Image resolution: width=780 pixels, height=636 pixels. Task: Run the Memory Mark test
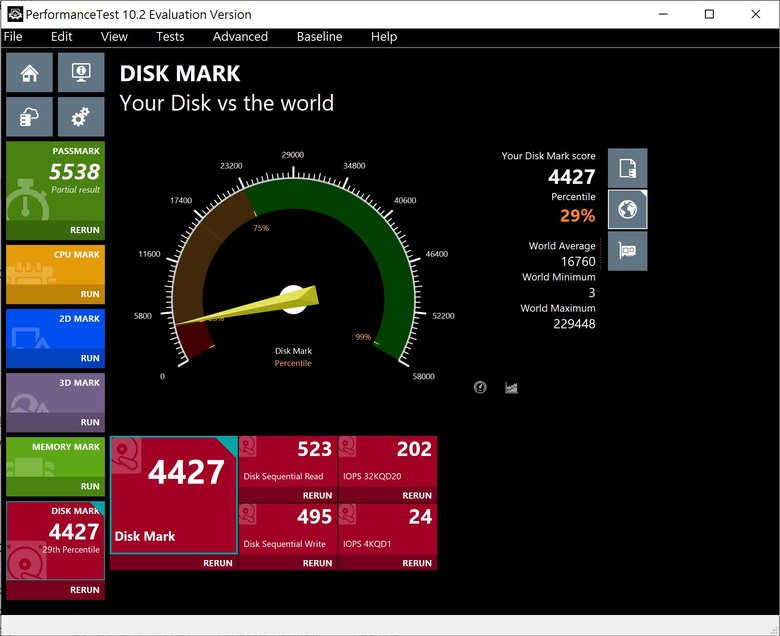(90, 487)
